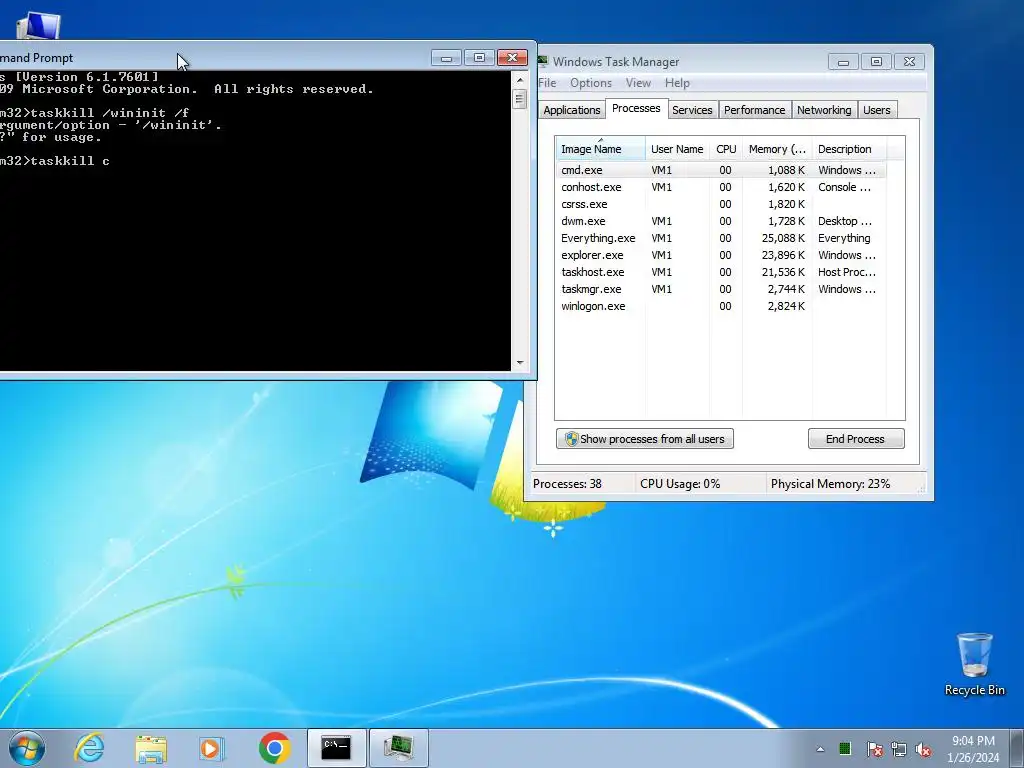Switch to the Networking tab
The width and height of the screenshot is (1024, 768).
824,110
